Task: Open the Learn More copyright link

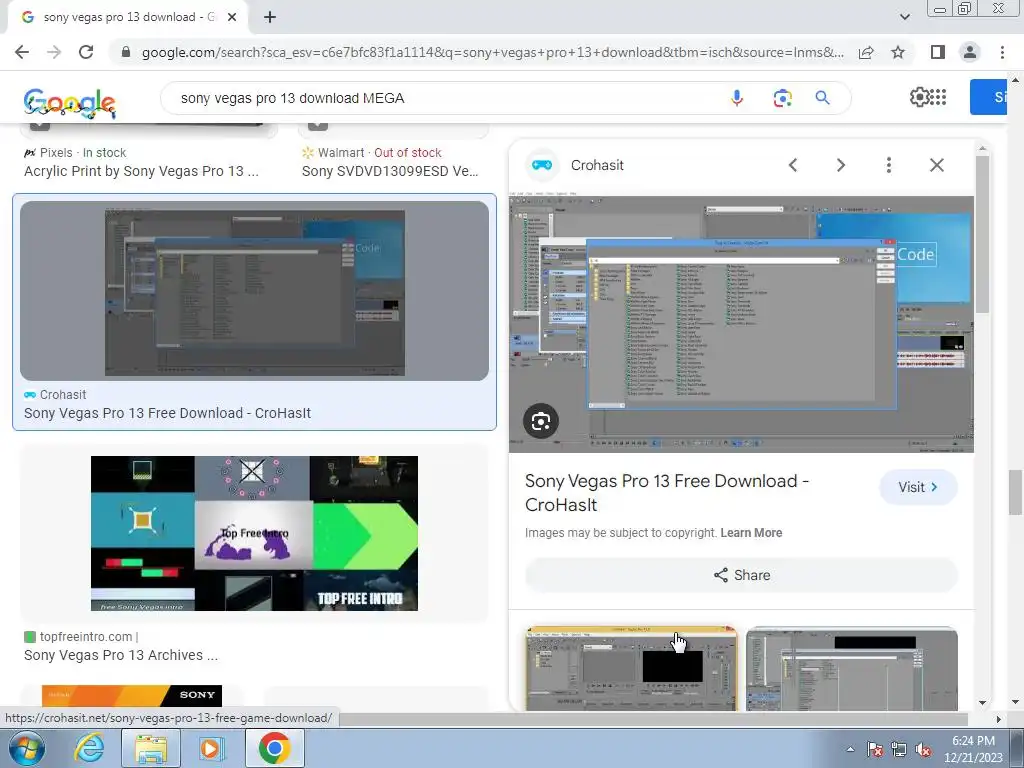Action: [x=751, y=533]
